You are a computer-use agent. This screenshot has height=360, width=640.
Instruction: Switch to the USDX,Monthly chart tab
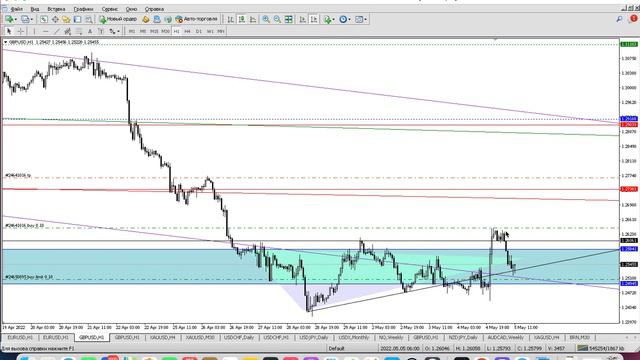353,338
